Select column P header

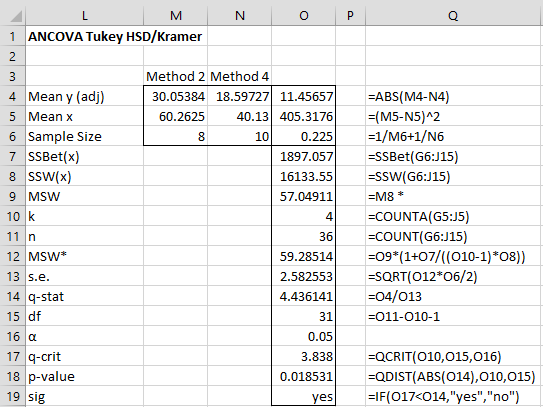(x=350, y=16)
